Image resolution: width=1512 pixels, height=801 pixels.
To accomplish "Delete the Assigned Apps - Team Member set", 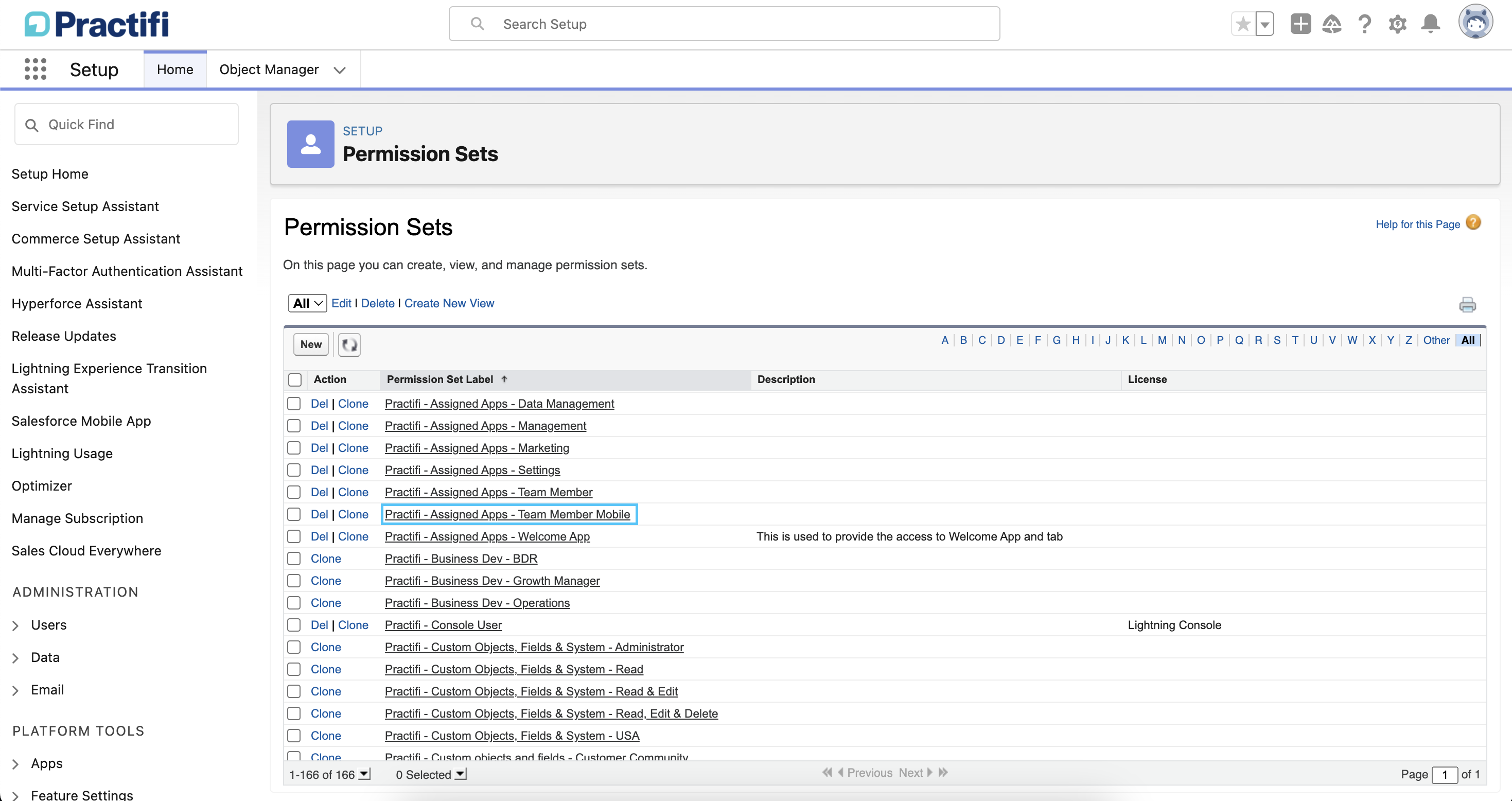I will coord(319,492).
